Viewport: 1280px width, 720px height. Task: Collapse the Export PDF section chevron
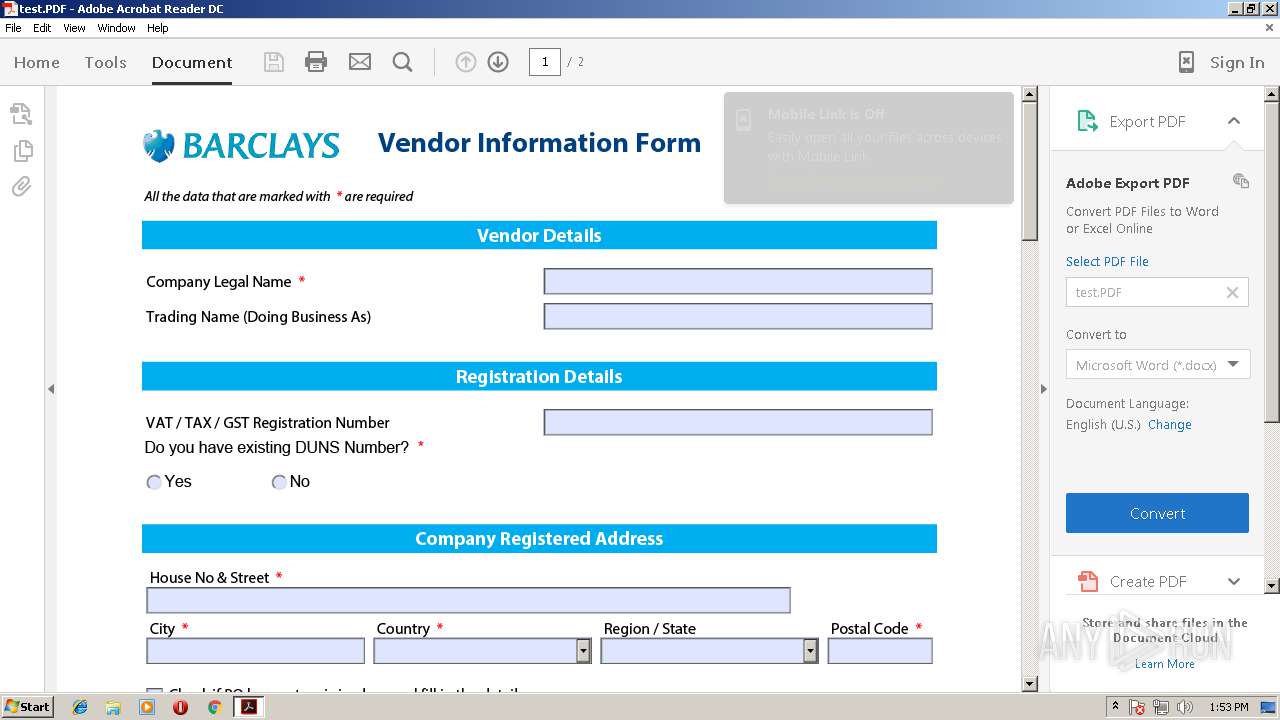pyautogui.click(x=1234, y=121)
